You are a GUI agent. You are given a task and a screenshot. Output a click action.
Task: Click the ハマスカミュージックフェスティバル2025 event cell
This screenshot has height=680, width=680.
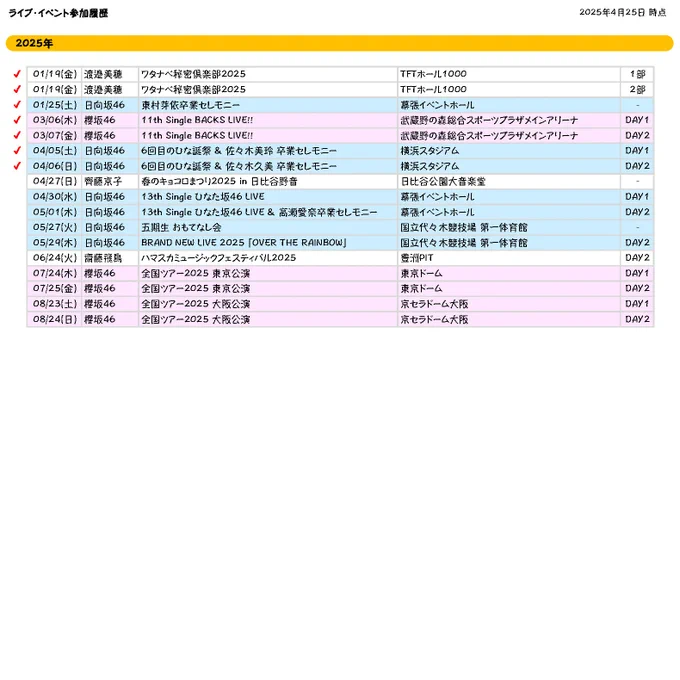[268, 258]
